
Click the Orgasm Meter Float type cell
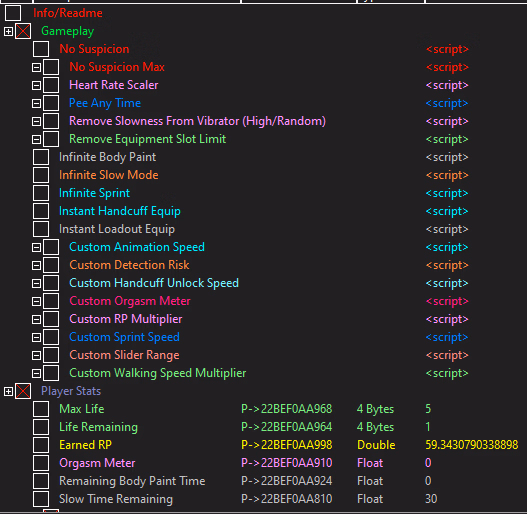click(370, 463)
